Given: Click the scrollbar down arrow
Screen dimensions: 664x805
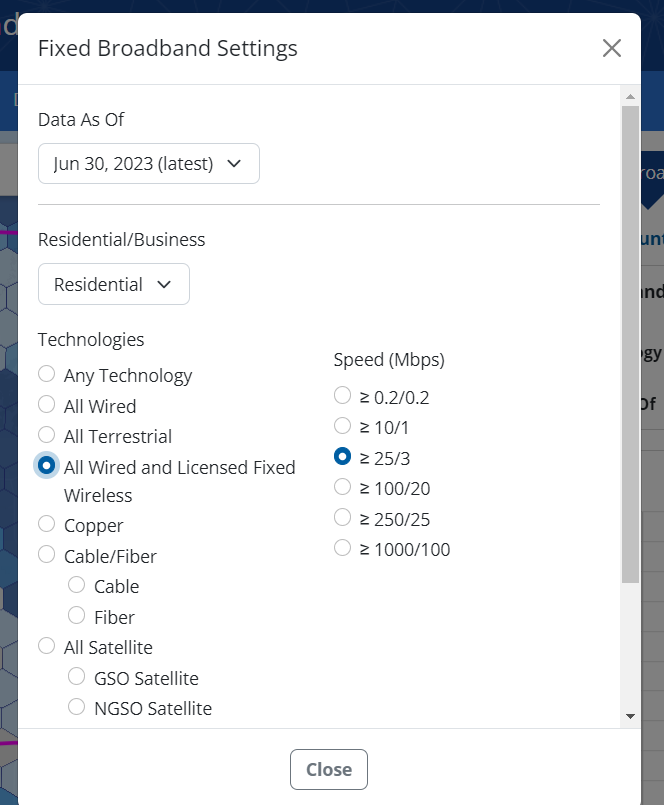Looking at the screenshot, I should click(x=630, y=716).
